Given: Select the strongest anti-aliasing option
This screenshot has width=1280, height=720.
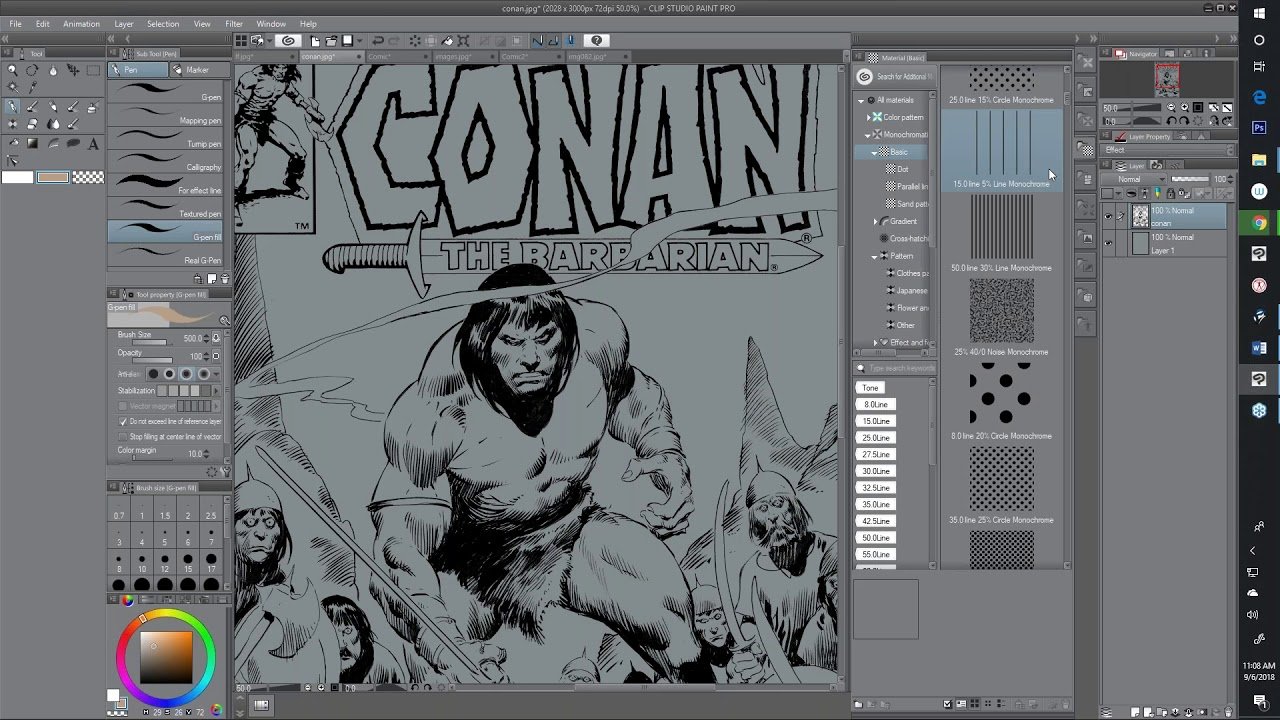Looking at the screenshot, I should 204,374.
